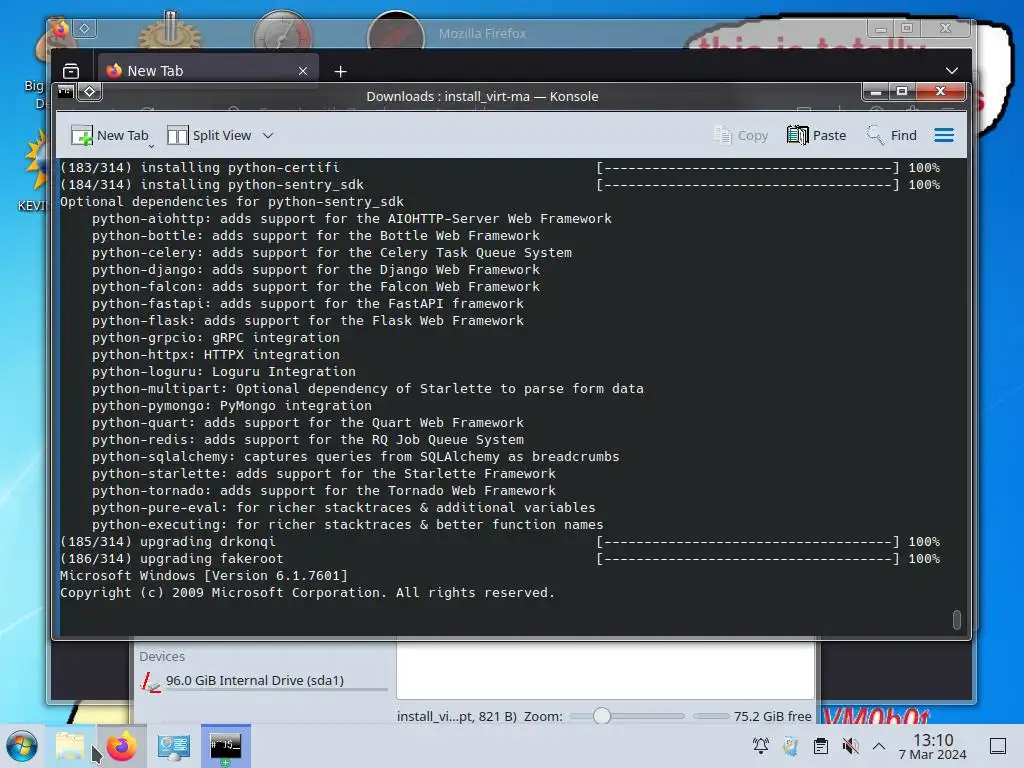The height and width of the screenshot is (768, 1024).
Task: Click the Dolphin zoom slider handle
Action: coord(601,716)
